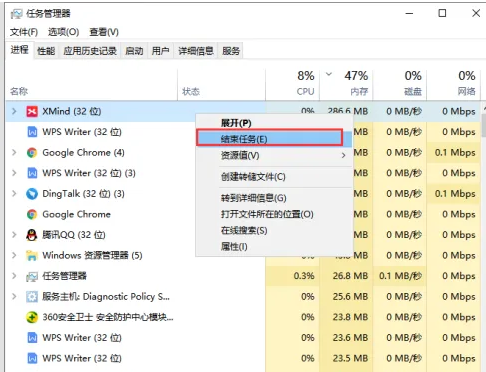486x372 pixels.
Task: Sort by the 名称 column header
Action: 92,85
